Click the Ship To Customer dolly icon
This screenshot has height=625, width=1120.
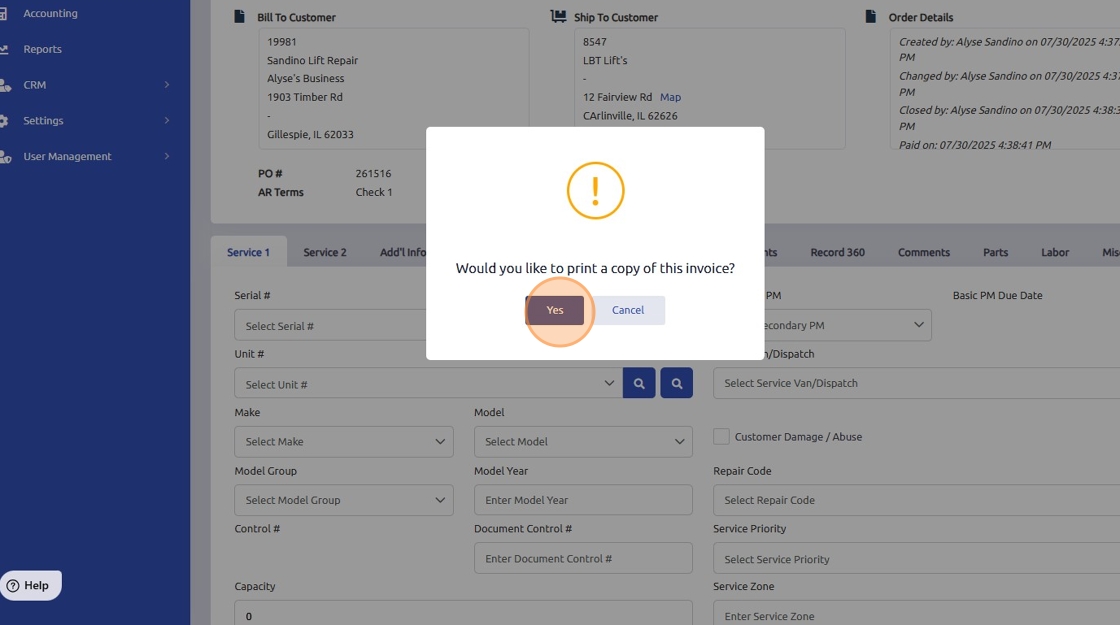coord(558,16)
